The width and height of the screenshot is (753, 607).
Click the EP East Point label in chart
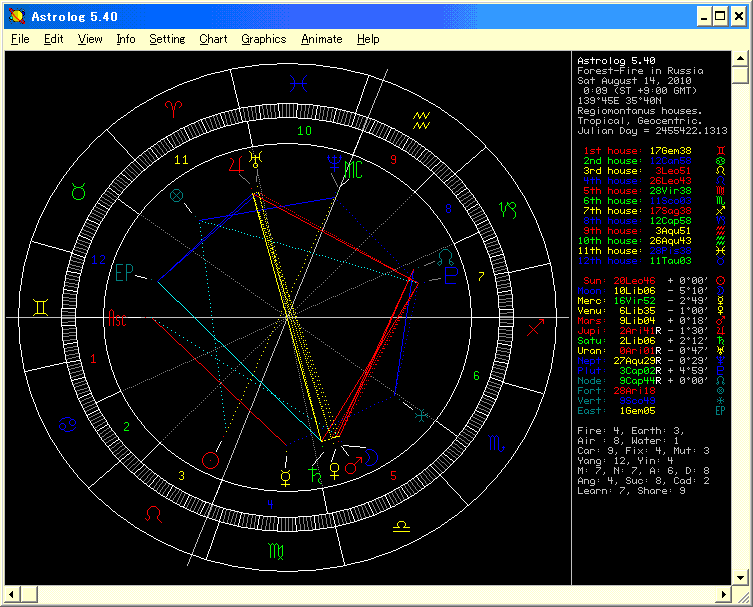(124, 272)
